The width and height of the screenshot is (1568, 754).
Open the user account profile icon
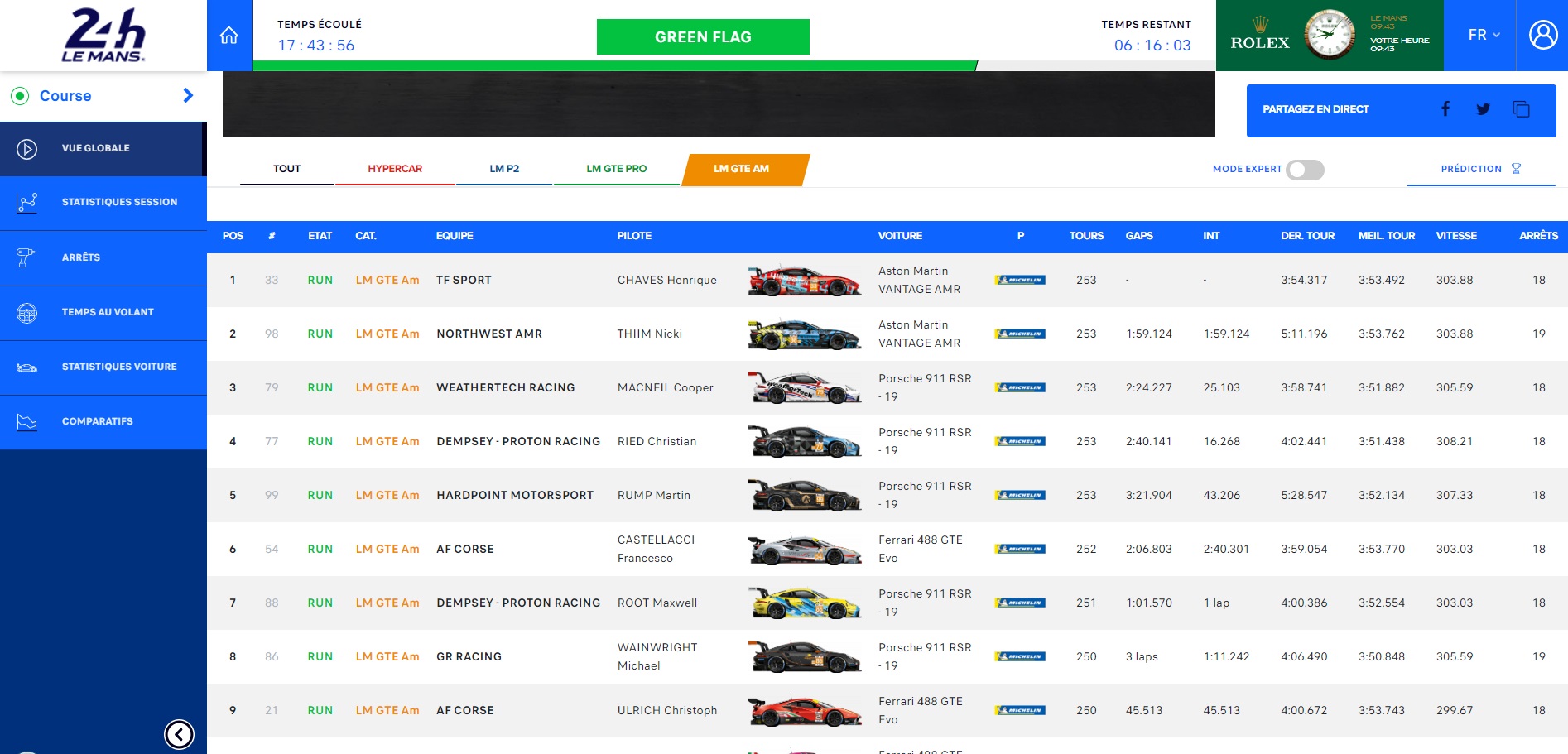click(1542, 35)
